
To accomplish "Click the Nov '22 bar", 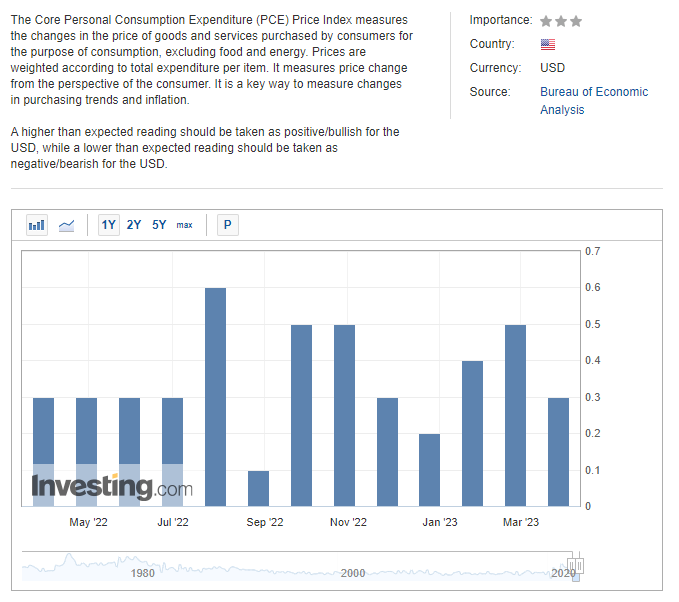I will (344, 415).
